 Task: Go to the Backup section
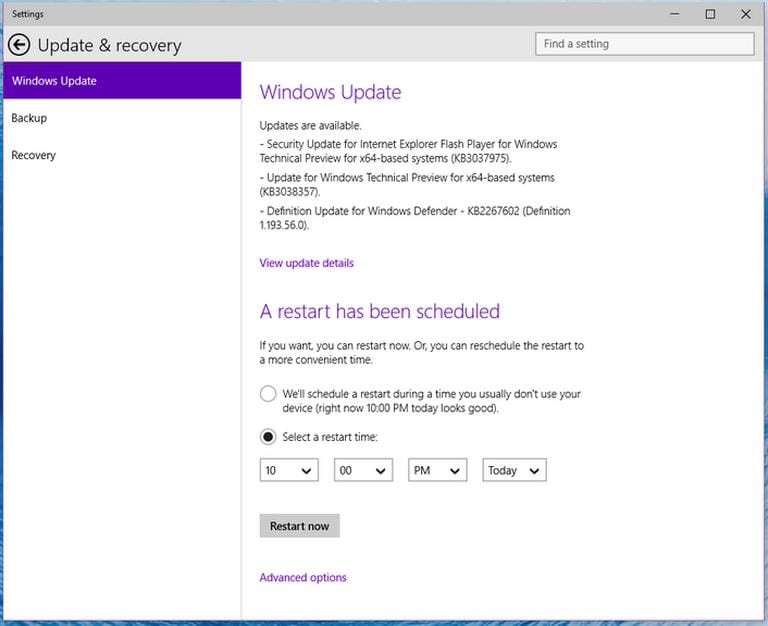tap(29, 118)
